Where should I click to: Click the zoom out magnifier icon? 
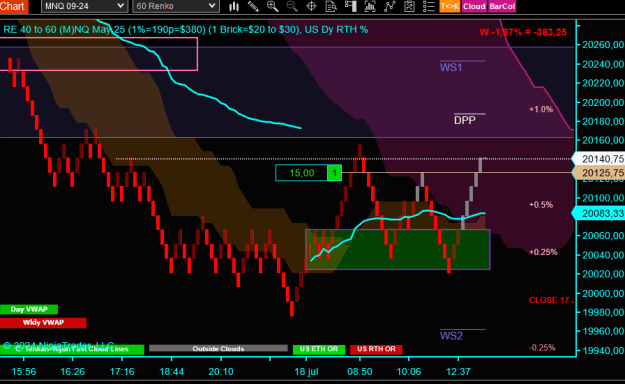pyautogui.click(x=292, y=6)
